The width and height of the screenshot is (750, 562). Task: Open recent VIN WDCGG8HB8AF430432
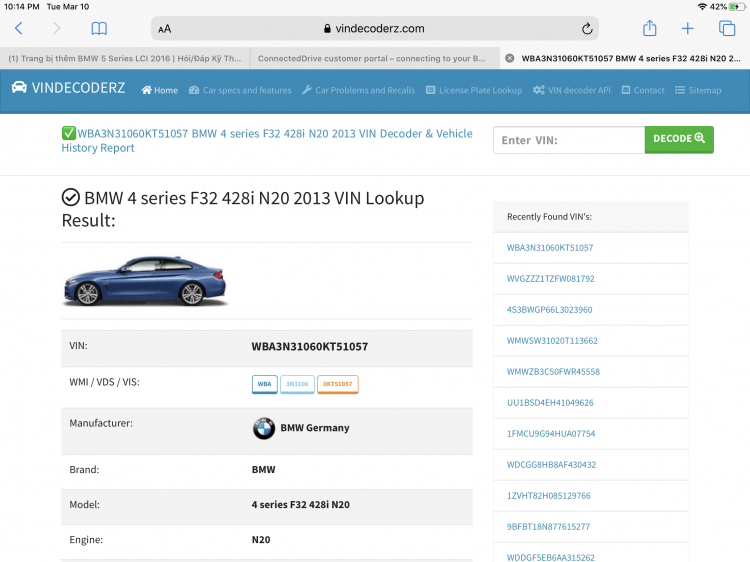pos(551,465)
